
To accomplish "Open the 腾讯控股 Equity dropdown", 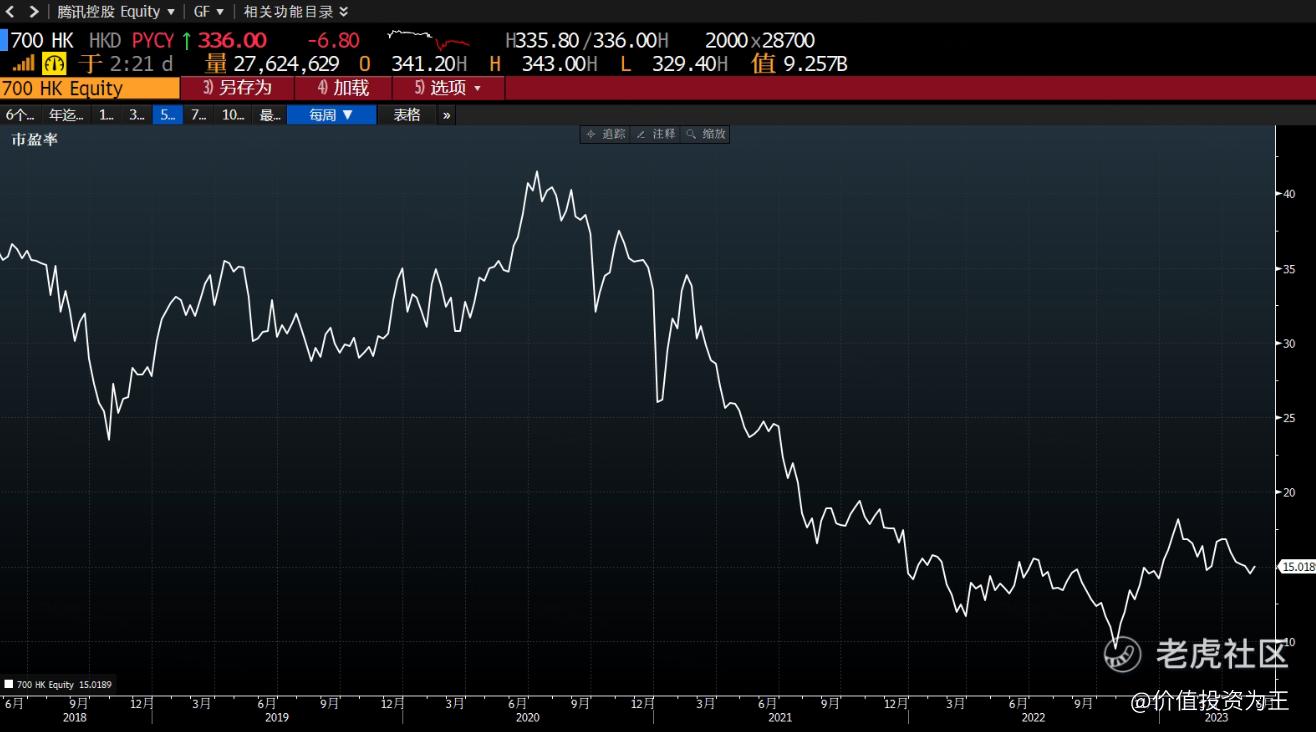I will (x=116, y=12).
